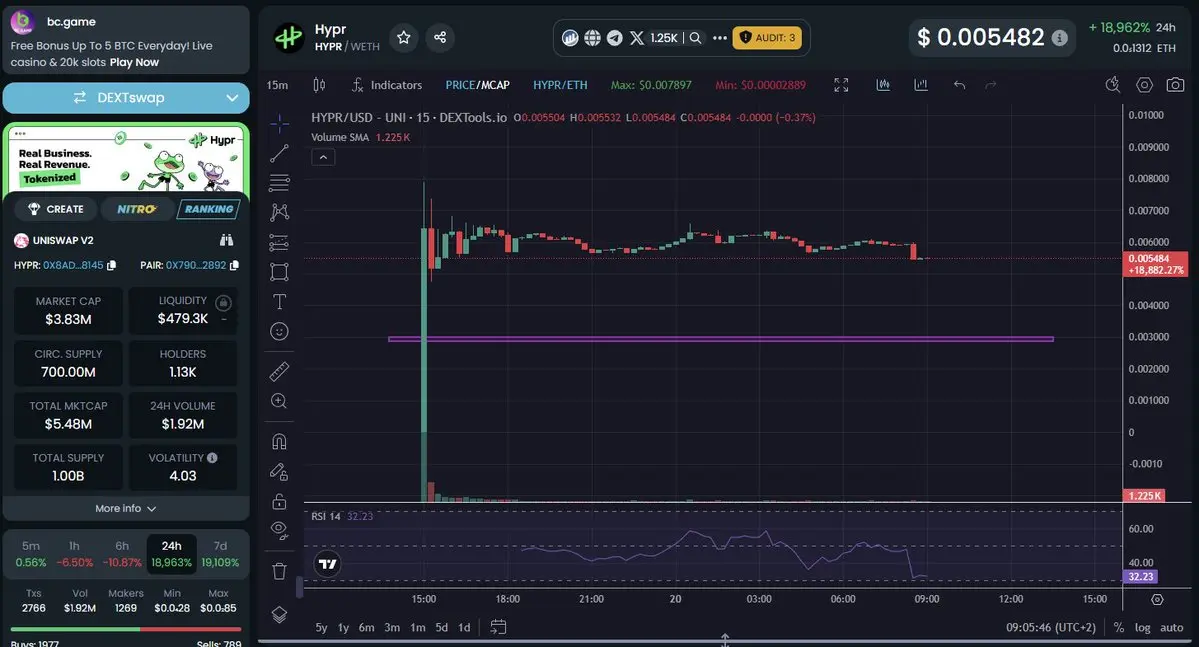The width and height of the screenshot is (1199, 647).
Task: Open the emoji icons tool
Action: coord(279,331)
